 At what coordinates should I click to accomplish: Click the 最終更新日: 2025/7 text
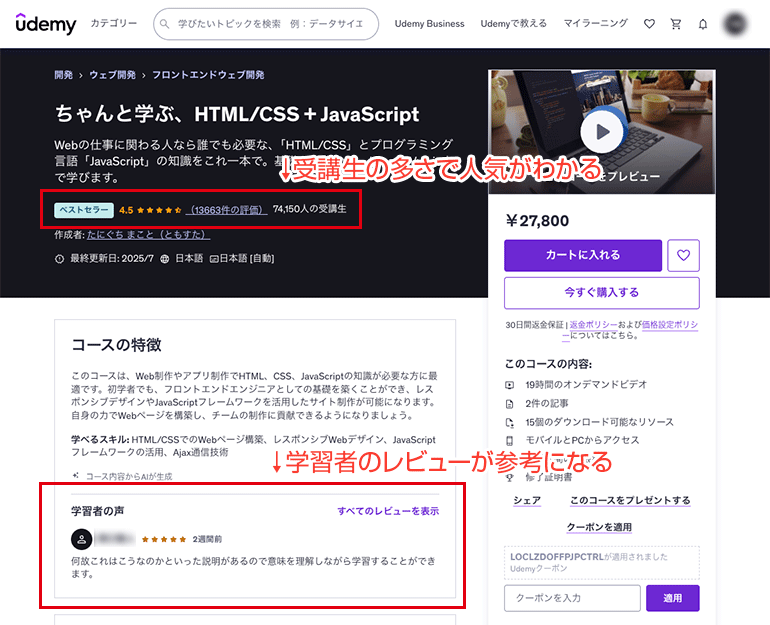click(x=111, y=258)
